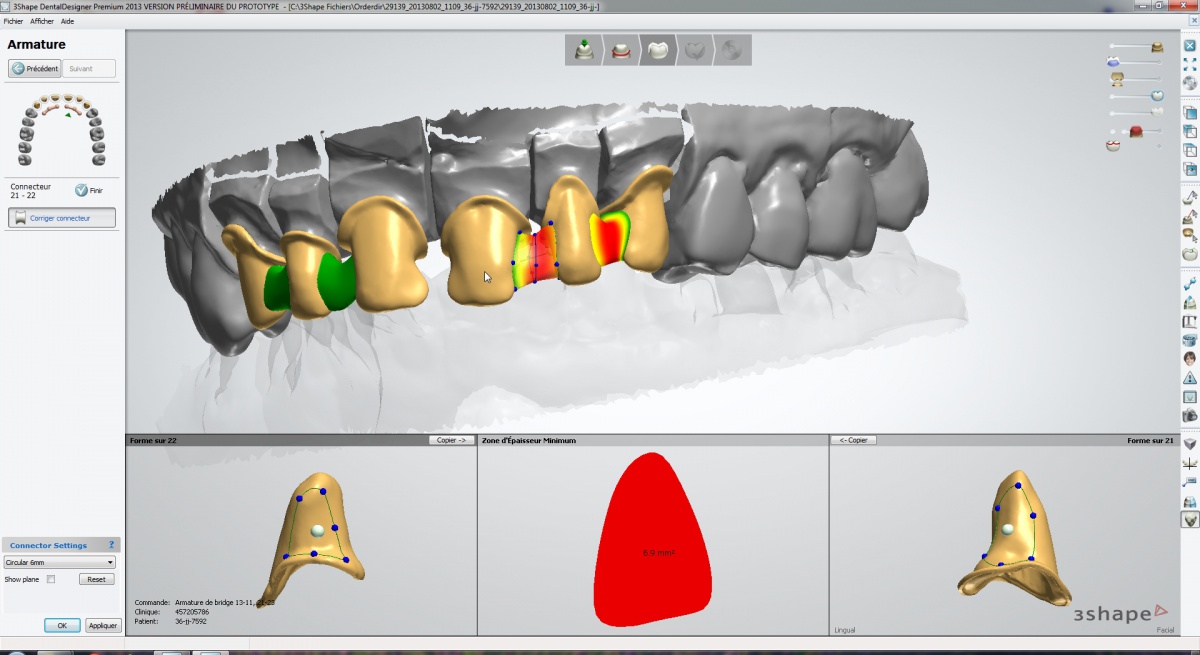
Task: Confirm with the OK button
Action: (x=62, y=625)
